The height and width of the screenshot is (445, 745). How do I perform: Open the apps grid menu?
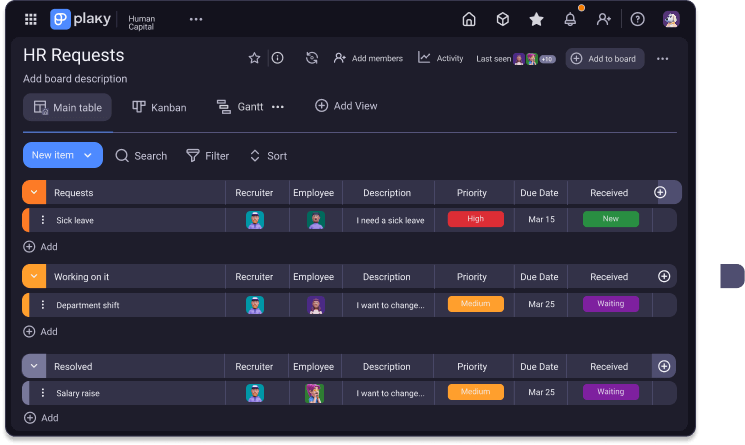[31, 19]
